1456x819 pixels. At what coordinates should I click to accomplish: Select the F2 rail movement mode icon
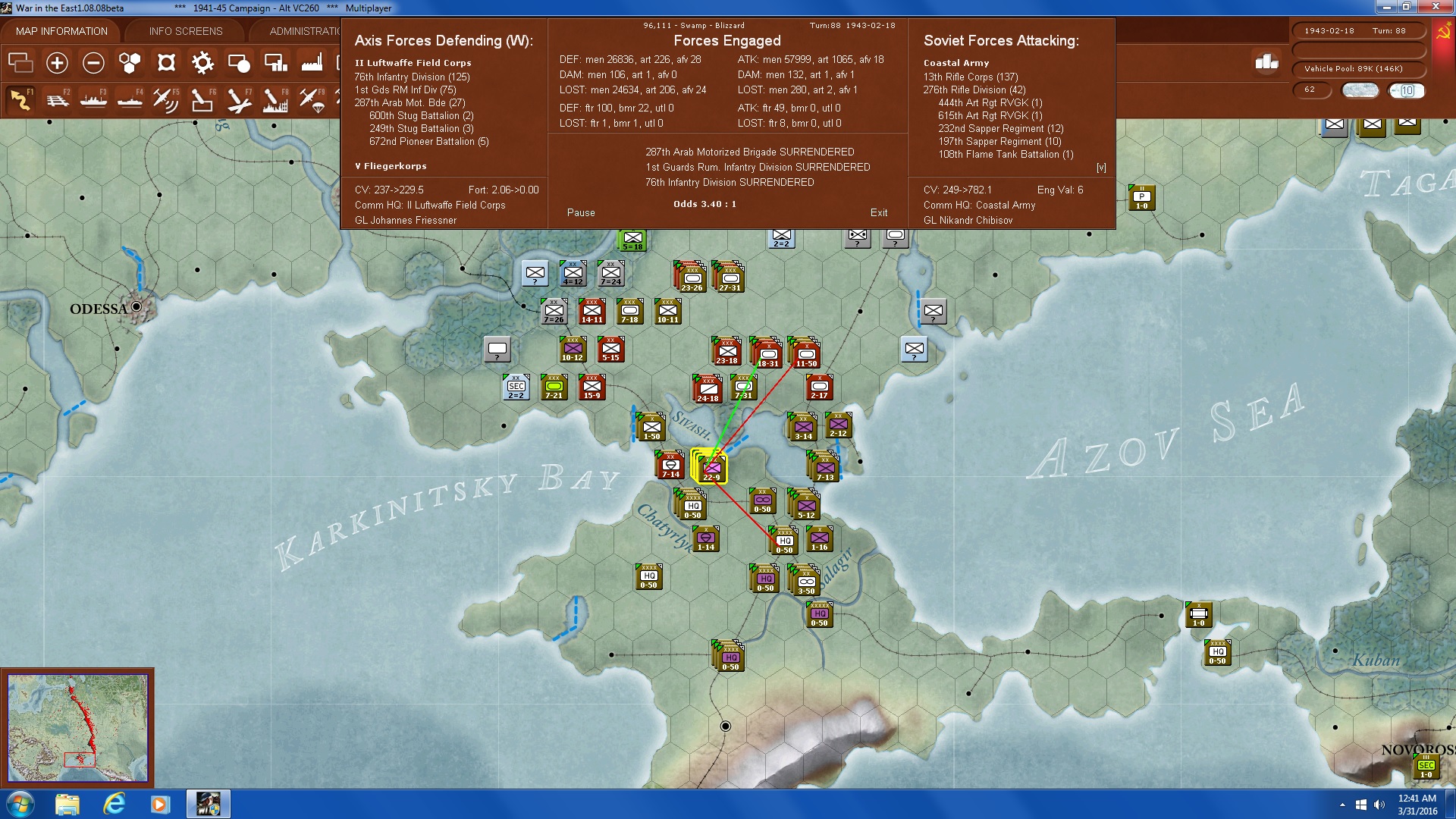(57, 99)
